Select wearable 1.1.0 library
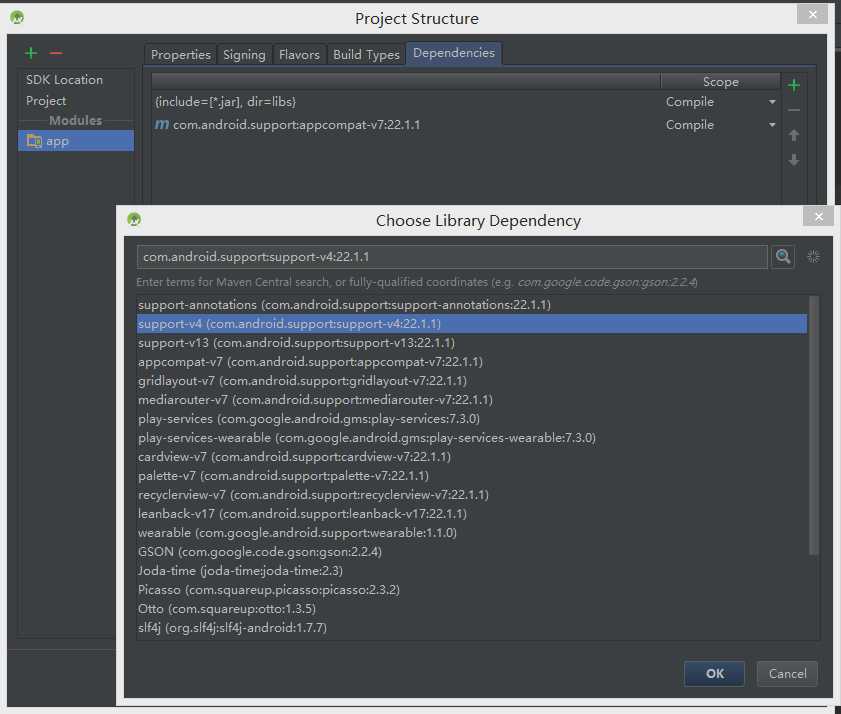841x714 pixels. pyautogui.click(x=472, y=533)
